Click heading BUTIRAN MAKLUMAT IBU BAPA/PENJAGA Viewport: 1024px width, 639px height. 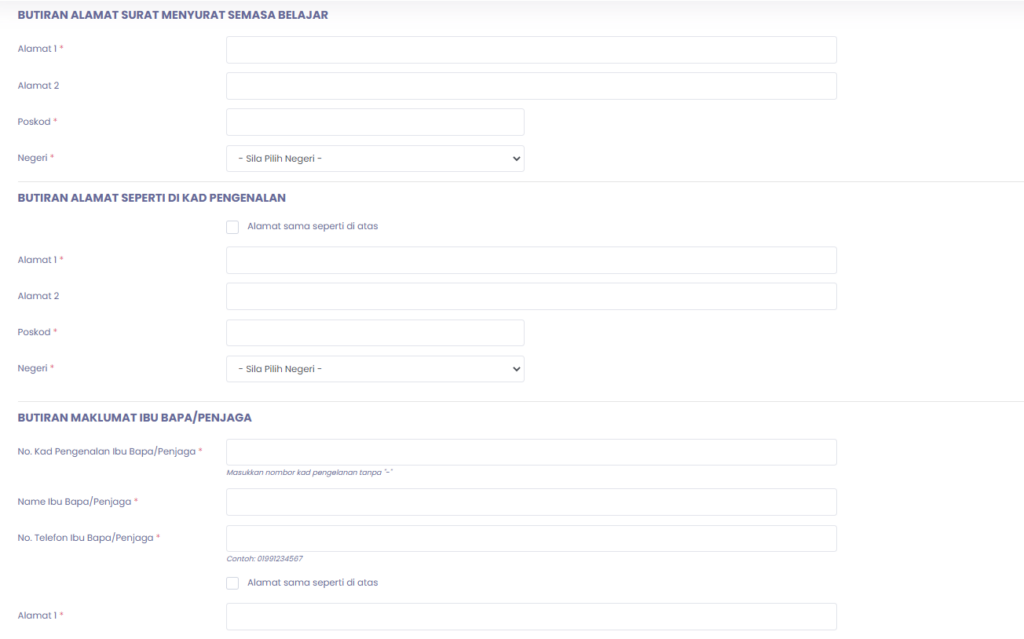tap(135, 418)
